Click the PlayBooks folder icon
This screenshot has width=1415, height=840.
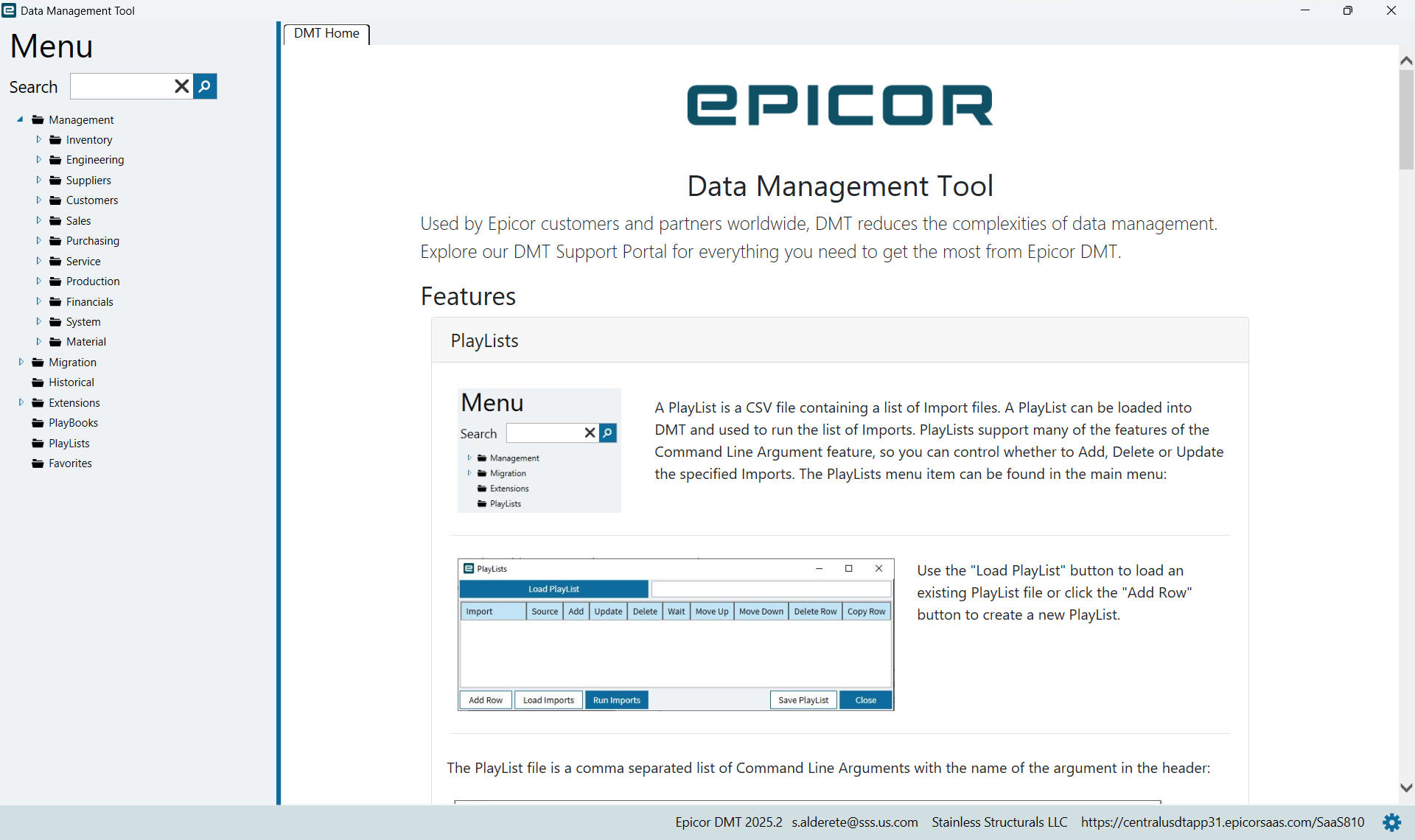coord(38,423)
